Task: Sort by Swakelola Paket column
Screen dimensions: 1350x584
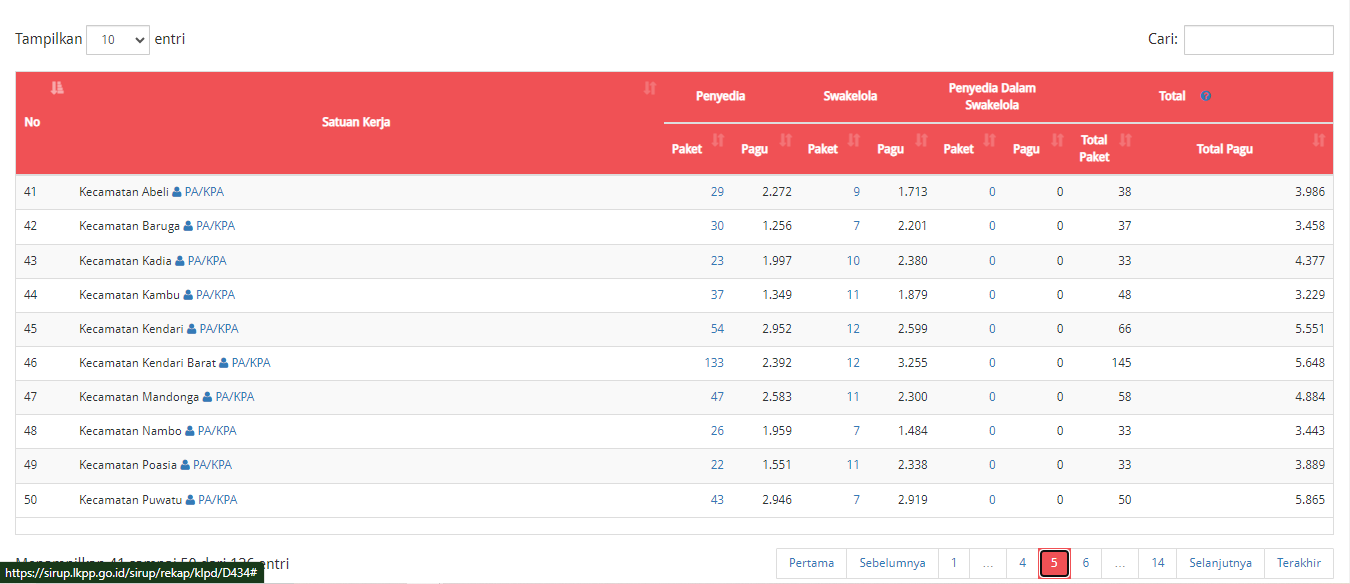Action: [x=854, y=141]
